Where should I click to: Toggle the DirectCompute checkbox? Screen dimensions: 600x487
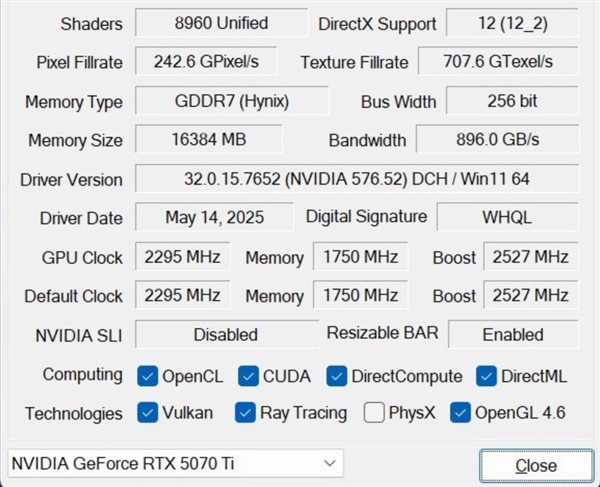point(336,376)
